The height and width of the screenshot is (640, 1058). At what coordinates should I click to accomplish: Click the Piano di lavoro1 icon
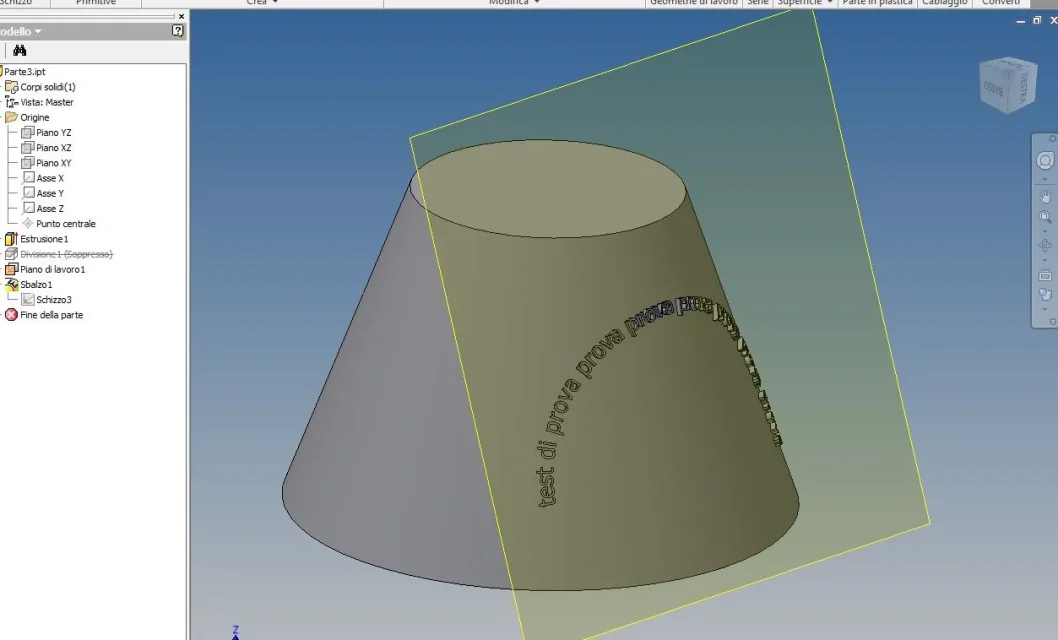[11, 269]
